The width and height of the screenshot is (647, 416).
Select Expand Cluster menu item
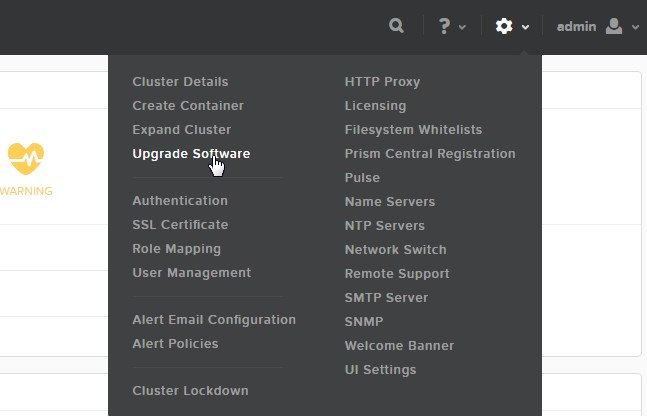181,130
